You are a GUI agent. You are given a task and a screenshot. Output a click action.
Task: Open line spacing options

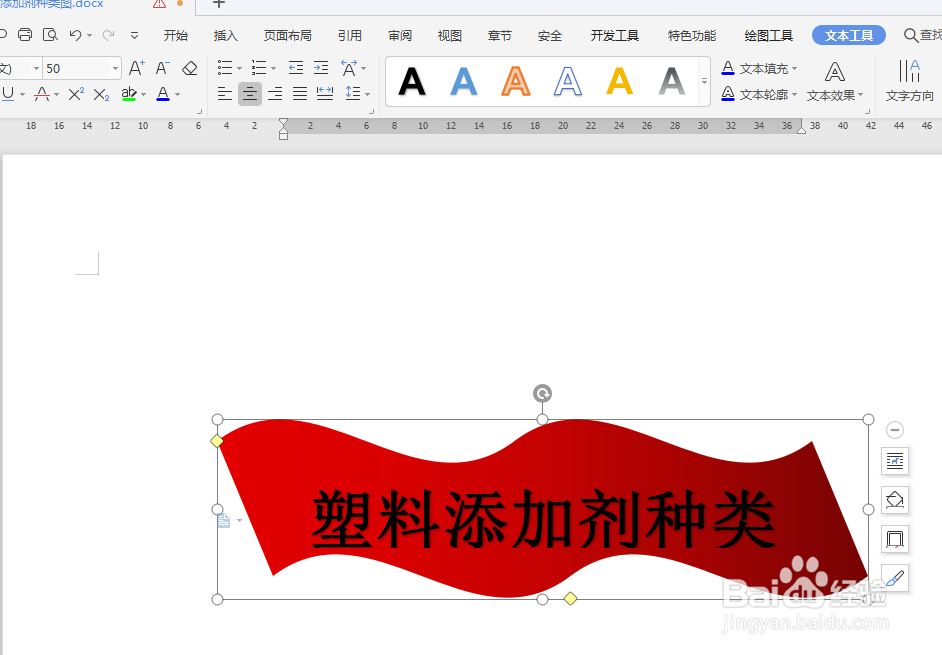tap(353, 94)
